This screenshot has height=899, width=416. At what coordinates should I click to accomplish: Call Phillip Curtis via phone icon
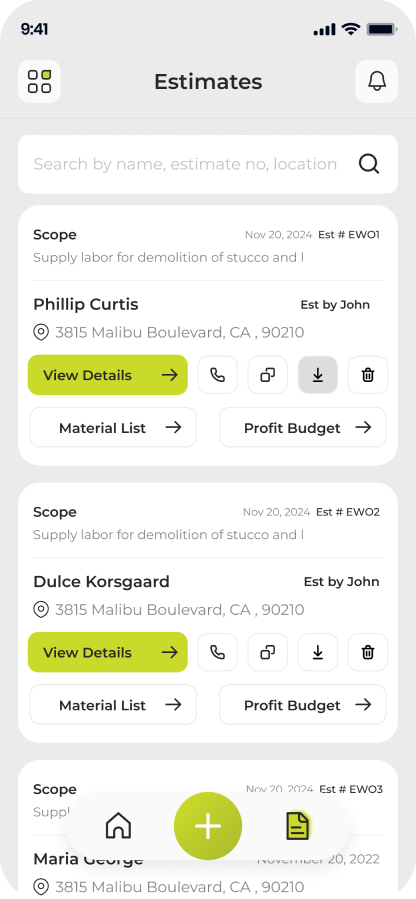coord(218,375)
